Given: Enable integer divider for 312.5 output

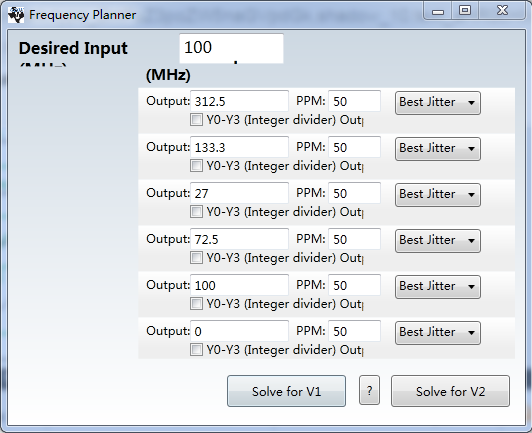Looking at the screenshot, I should [196, 120].
